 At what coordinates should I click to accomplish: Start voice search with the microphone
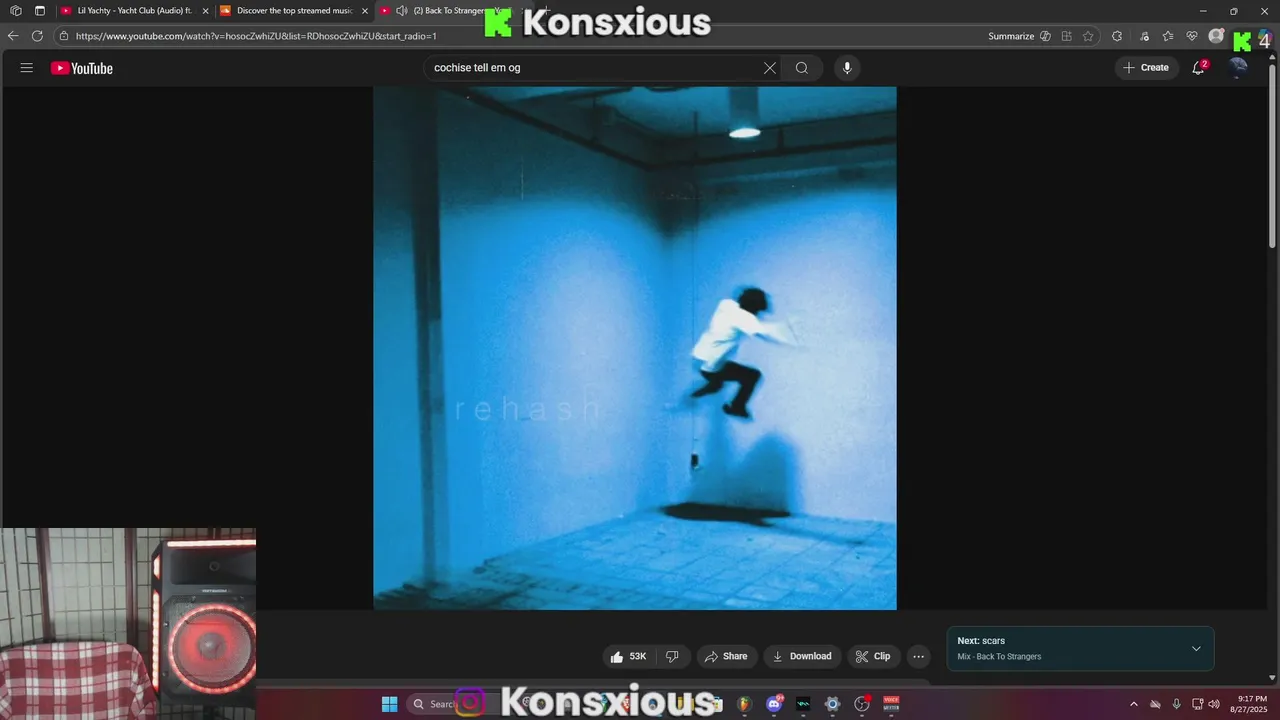(847, 68)
